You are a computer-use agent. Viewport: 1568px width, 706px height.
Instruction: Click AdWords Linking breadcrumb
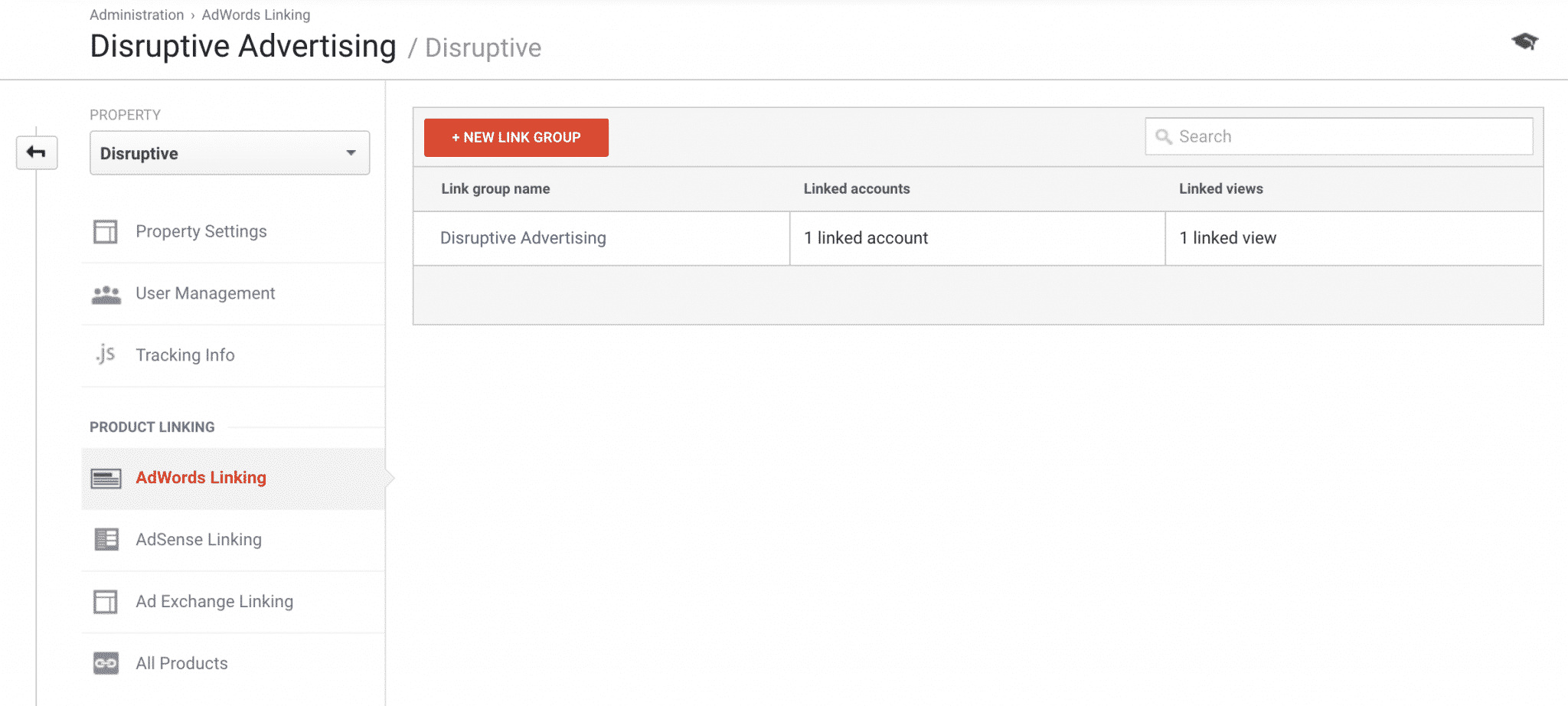[256, 15]
